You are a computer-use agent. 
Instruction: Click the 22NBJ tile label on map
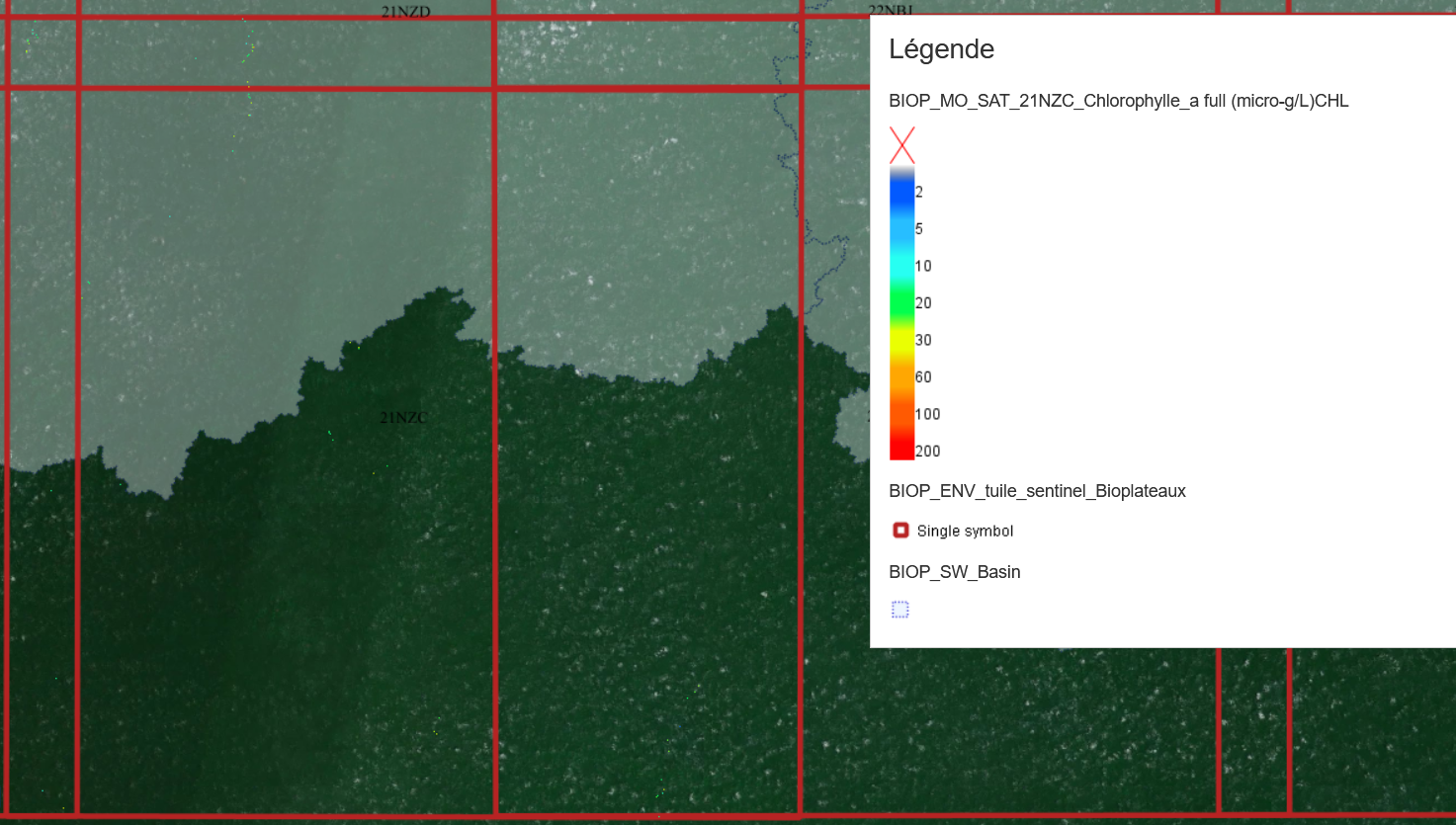(x=890, y=10)
